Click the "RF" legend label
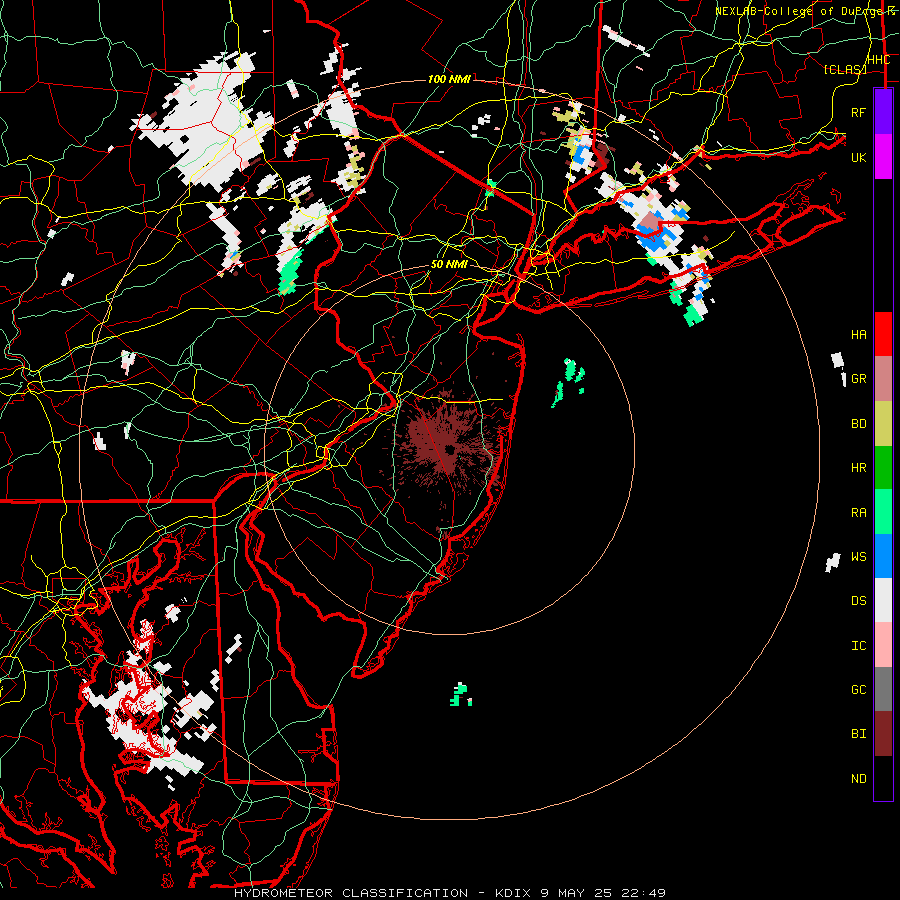900x900 pixels. click(858, 112)
